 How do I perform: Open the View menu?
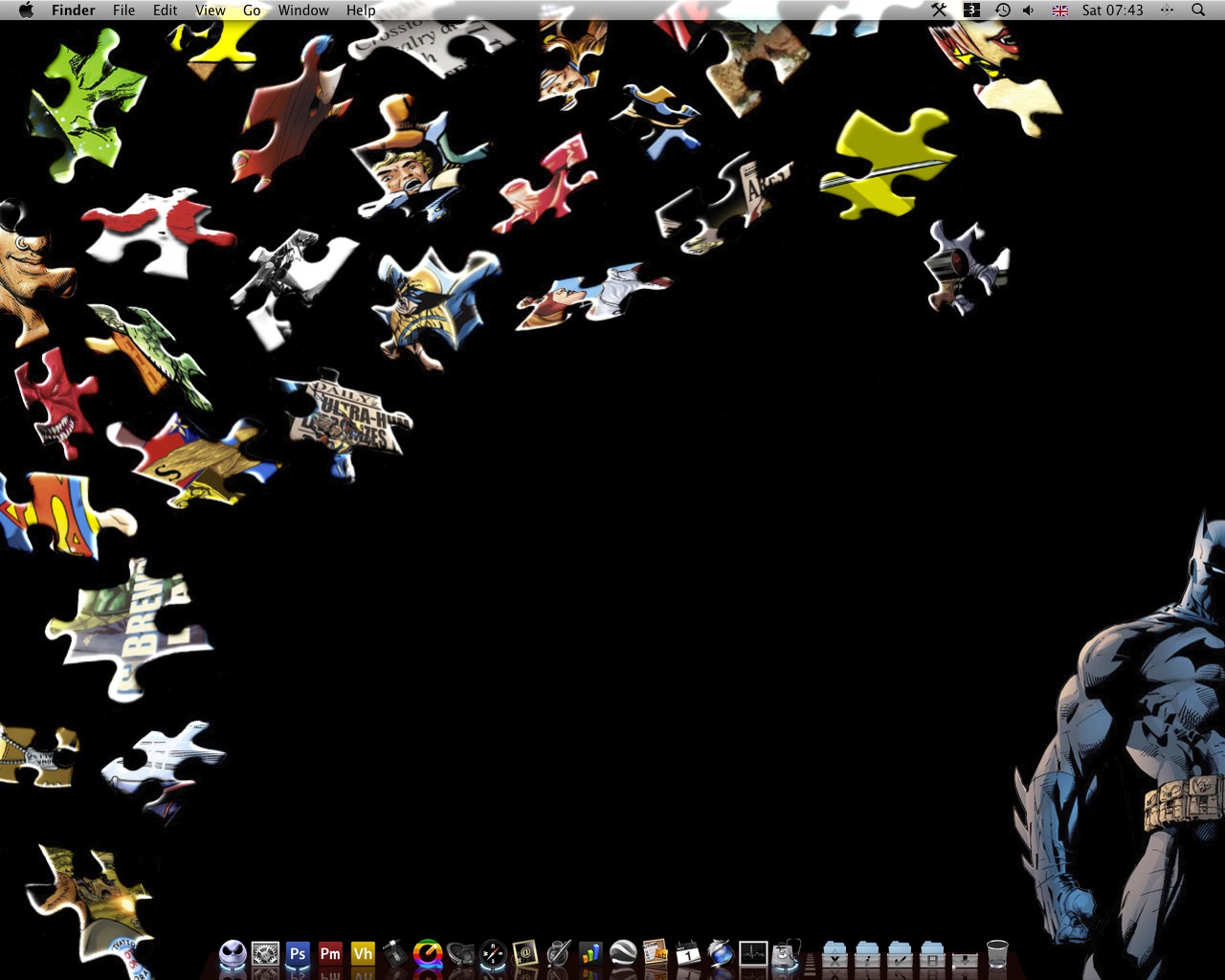211,11
